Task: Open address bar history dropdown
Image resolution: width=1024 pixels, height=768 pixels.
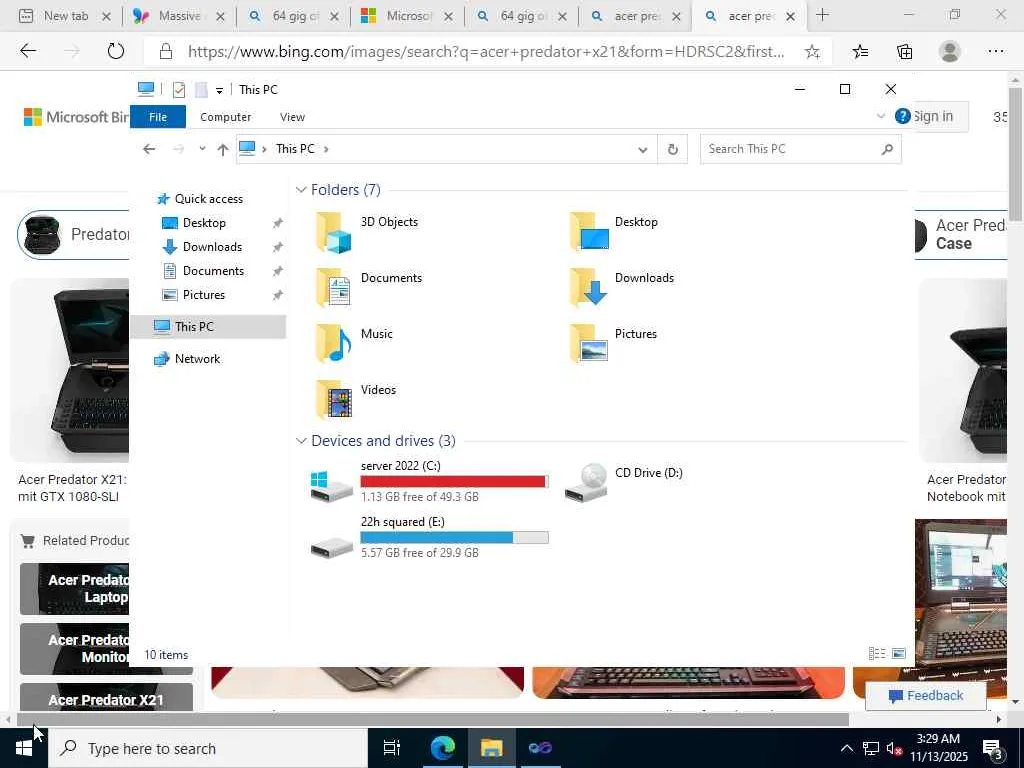Action: tap(643, 150)
